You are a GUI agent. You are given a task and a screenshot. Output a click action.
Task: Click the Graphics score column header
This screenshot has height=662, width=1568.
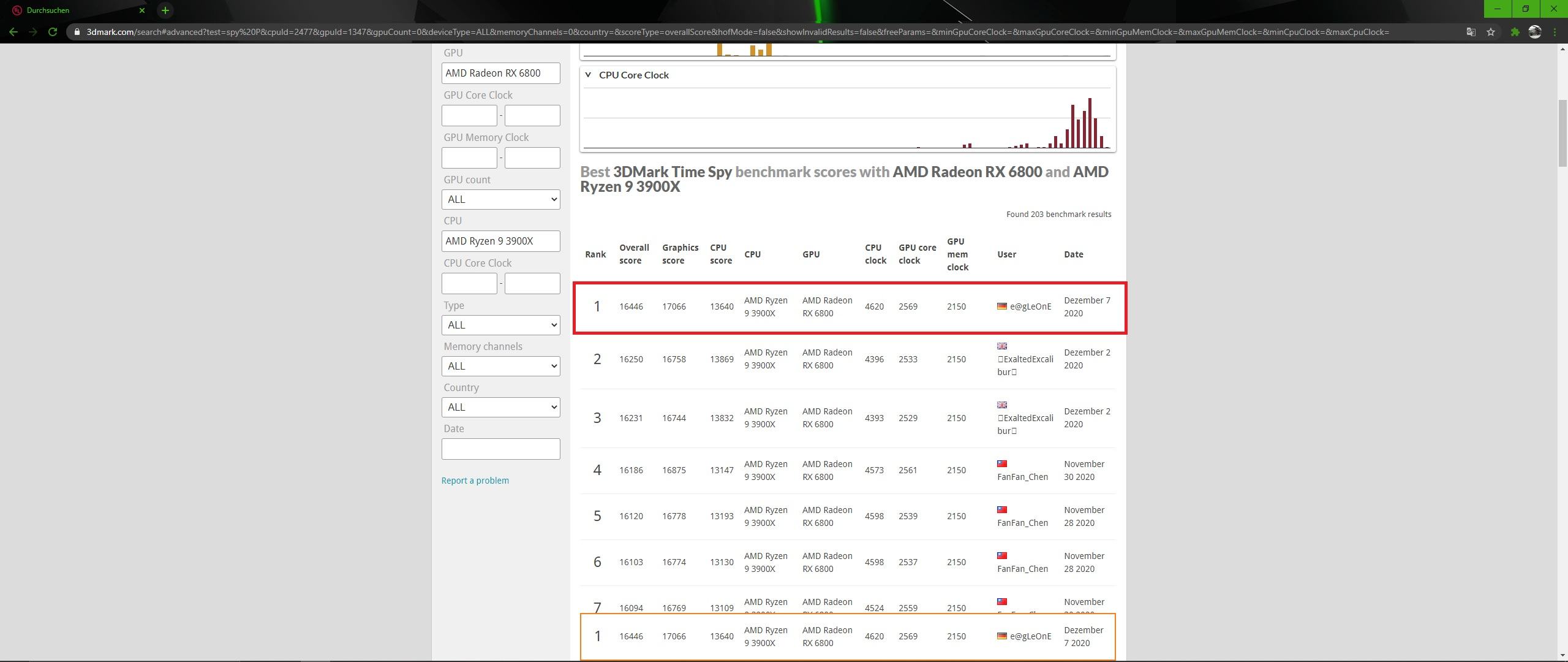coord(680,254)
